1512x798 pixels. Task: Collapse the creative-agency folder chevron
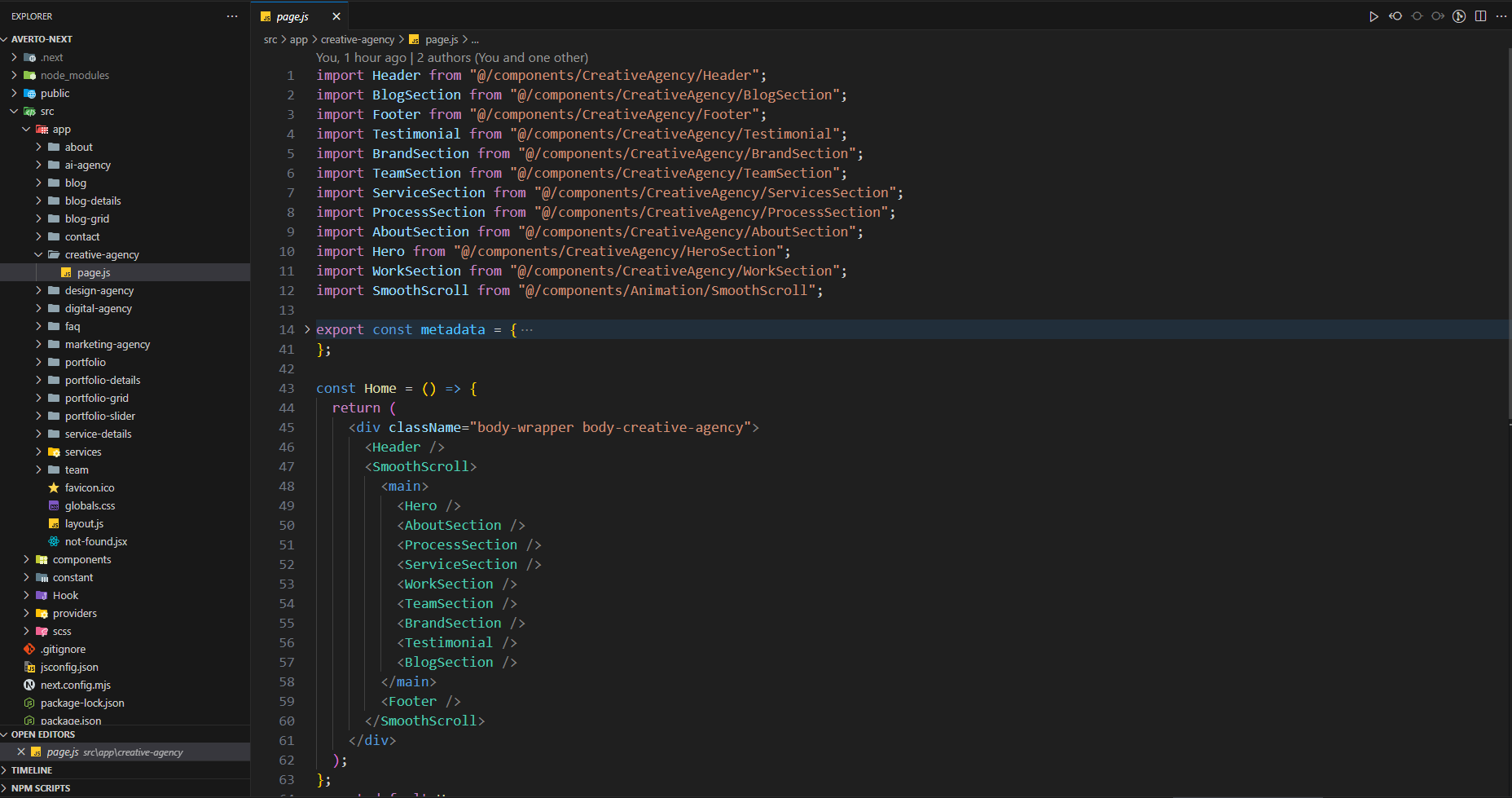pos(38,254)
